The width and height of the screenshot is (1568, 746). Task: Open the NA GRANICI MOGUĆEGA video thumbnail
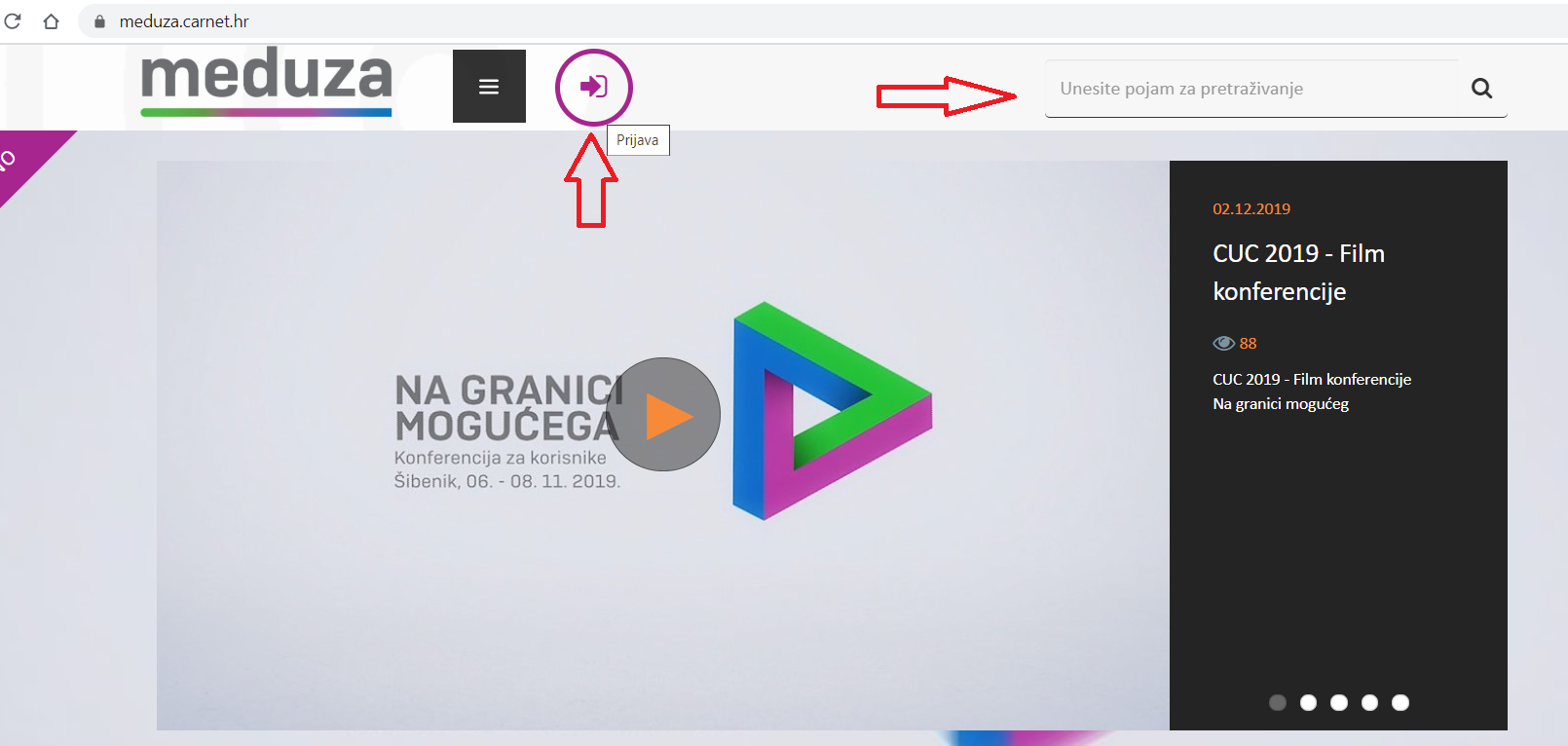click(663, 445)
